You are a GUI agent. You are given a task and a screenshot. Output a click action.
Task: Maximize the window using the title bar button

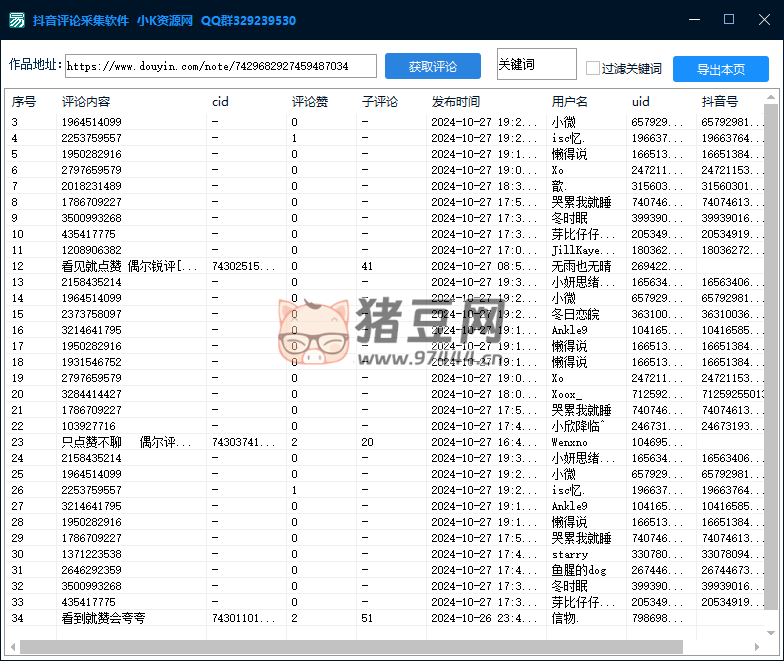pos(729,20)
